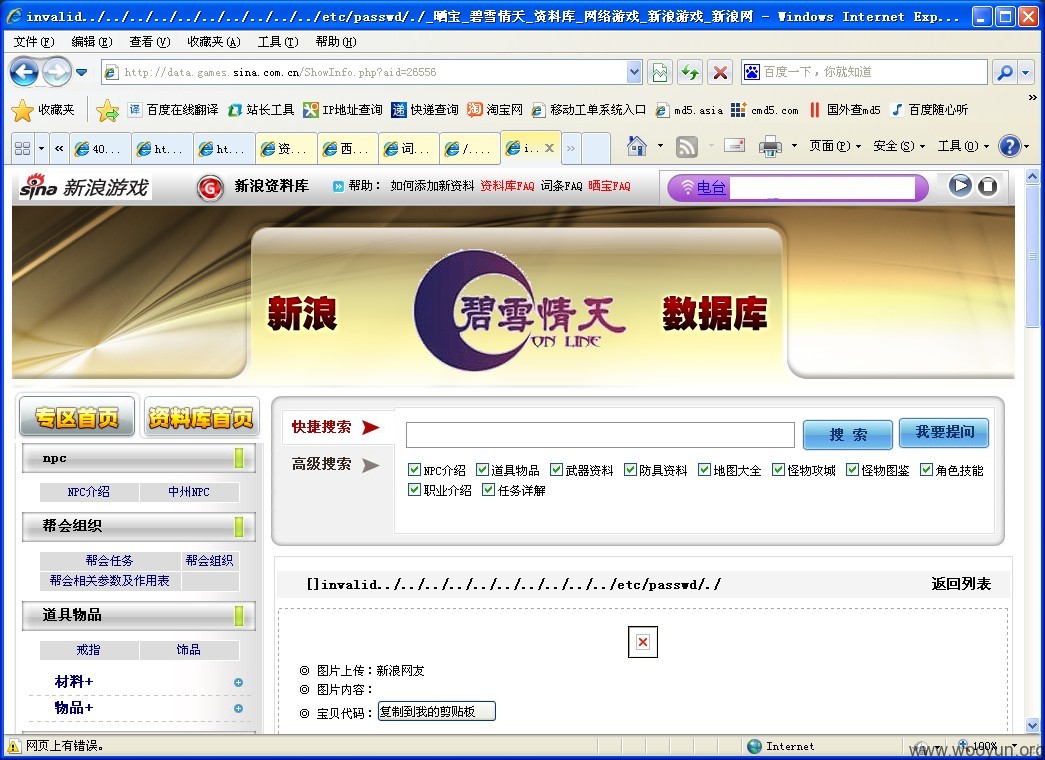Click the broken image placeholder icon
The width and height of the screenshot is (1045, 760).
pyautogui.click(x=642, y=641)
